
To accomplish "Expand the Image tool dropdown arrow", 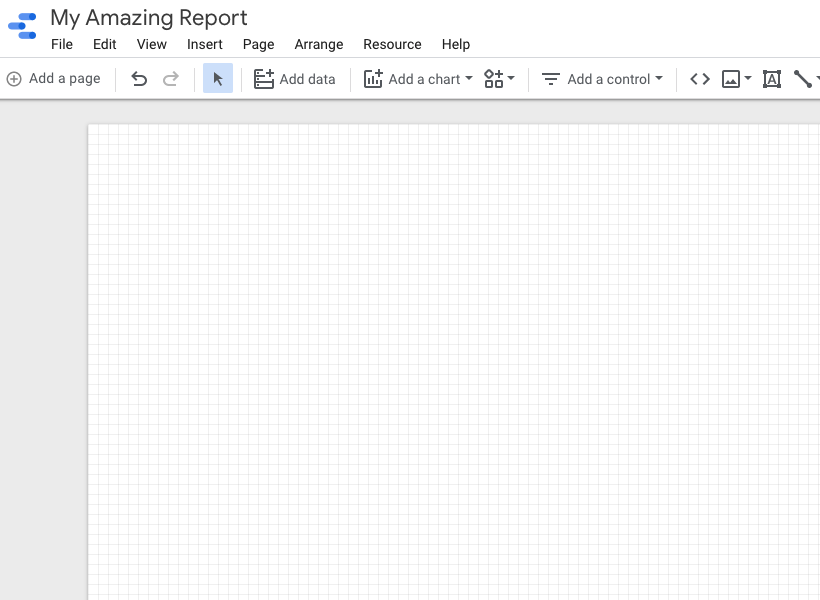I will [747, 78].
